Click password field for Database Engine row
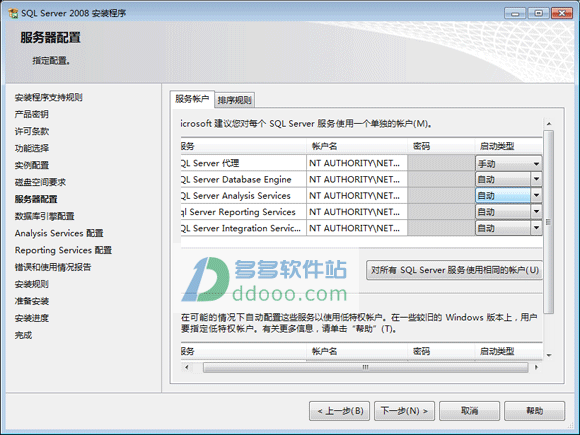The image size is (580, 435). tap(441, 179)
